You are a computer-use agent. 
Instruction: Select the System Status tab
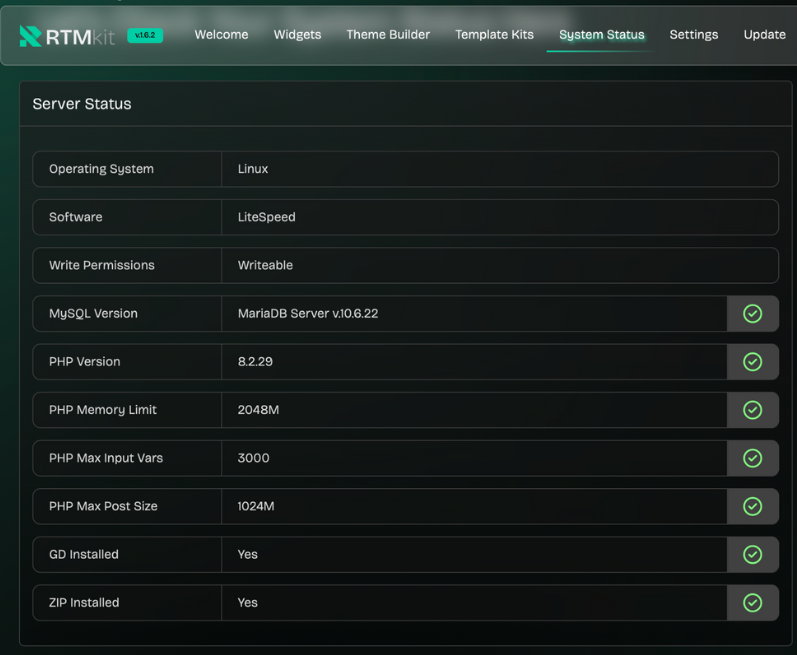pos(601,35)
